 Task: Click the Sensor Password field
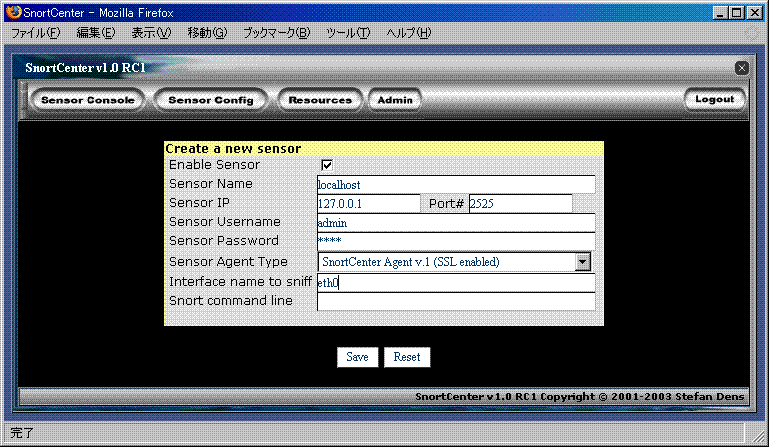click(x=456, y=241)
